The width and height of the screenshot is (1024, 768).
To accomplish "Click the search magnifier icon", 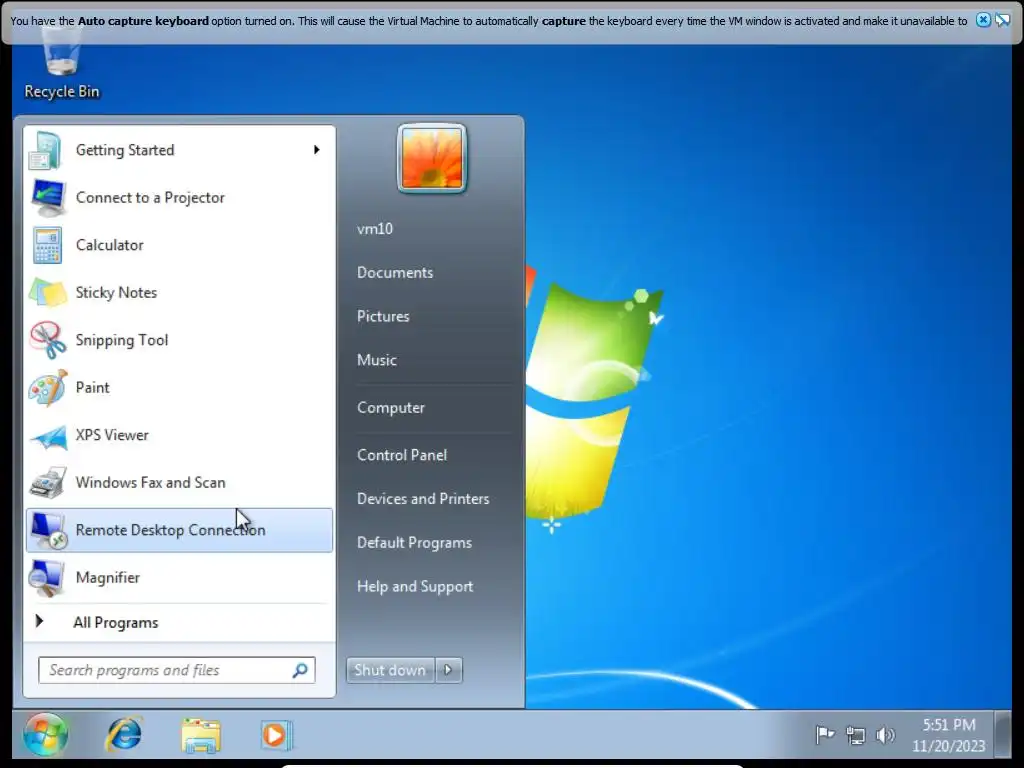I will (x=300, y=670).
